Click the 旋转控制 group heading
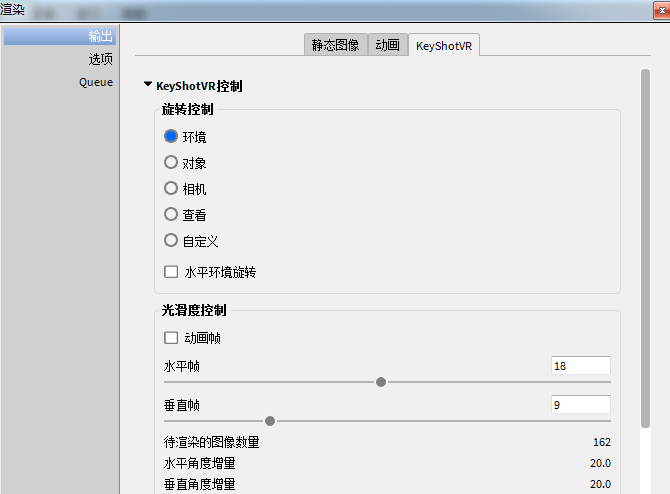 tap(188, 109)
